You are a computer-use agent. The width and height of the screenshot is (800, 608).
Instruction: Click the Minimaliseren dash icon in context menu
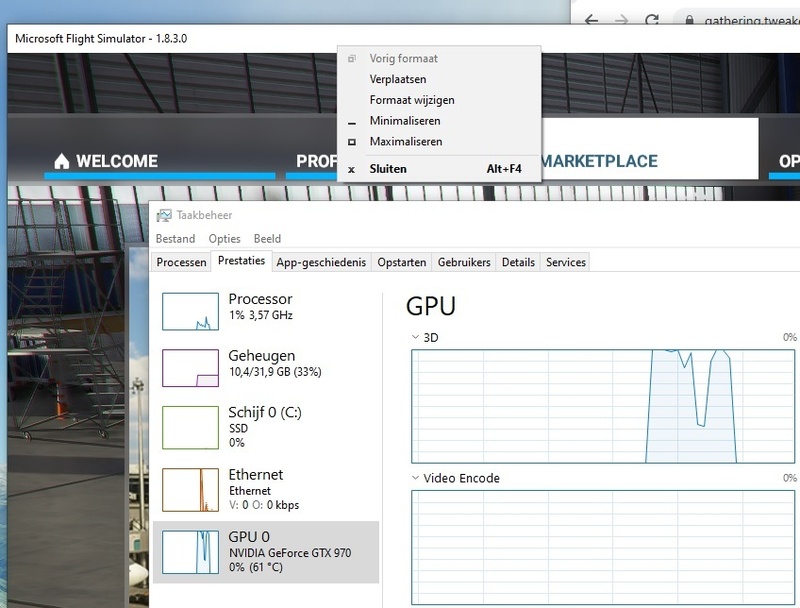coord(352,123)
